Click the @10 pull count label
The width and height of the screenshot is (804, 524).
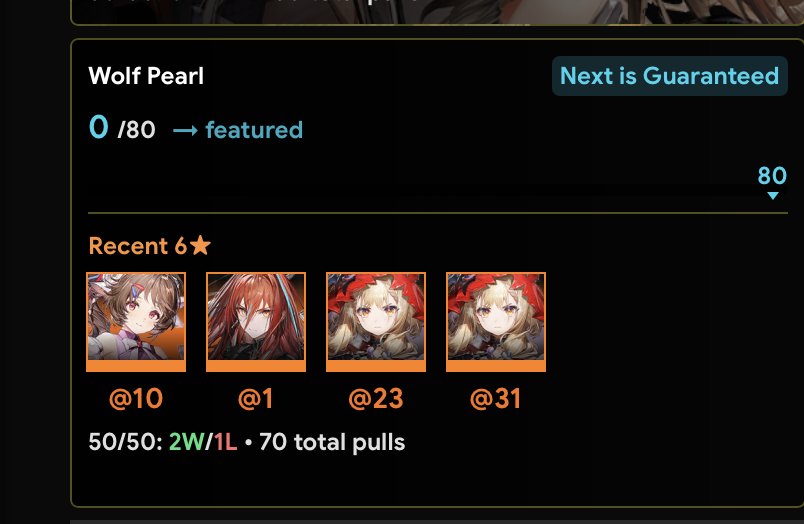(136, 398)
